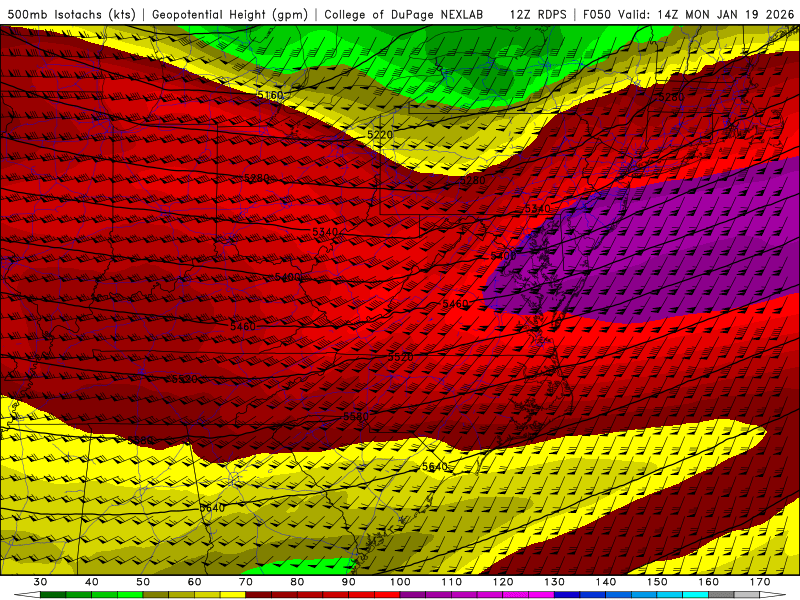Pick the 5400 label touching the purple area
Image resolution: width=800 pixels, height=600 pixels.
pos(503,256)
